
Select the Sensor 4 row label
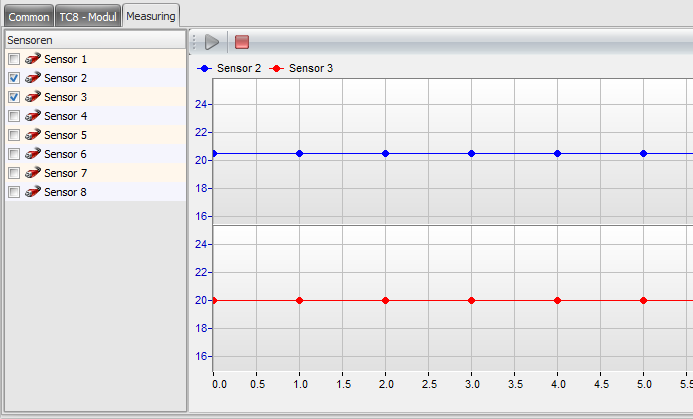(65, 116)
